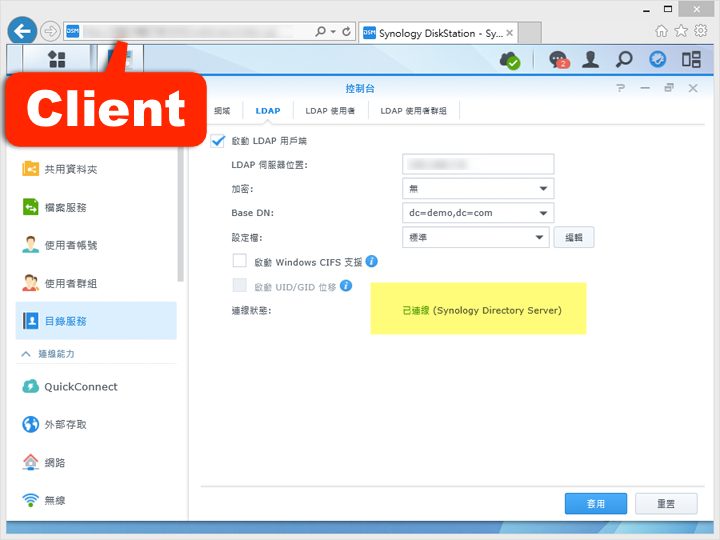Collapse the 連線能力 section

(26, 354)
